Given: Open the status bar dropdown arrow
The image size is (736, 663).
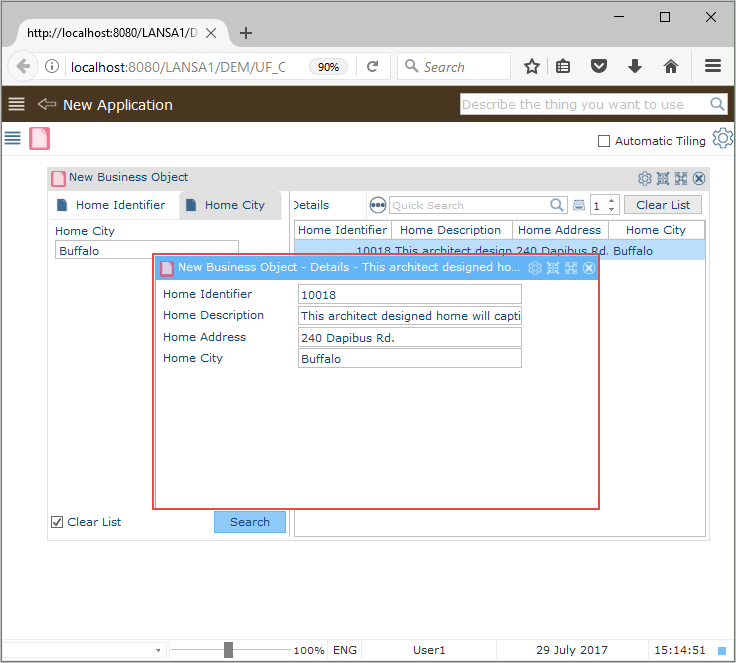Looking at the screenshot, I should click(158, 650).
